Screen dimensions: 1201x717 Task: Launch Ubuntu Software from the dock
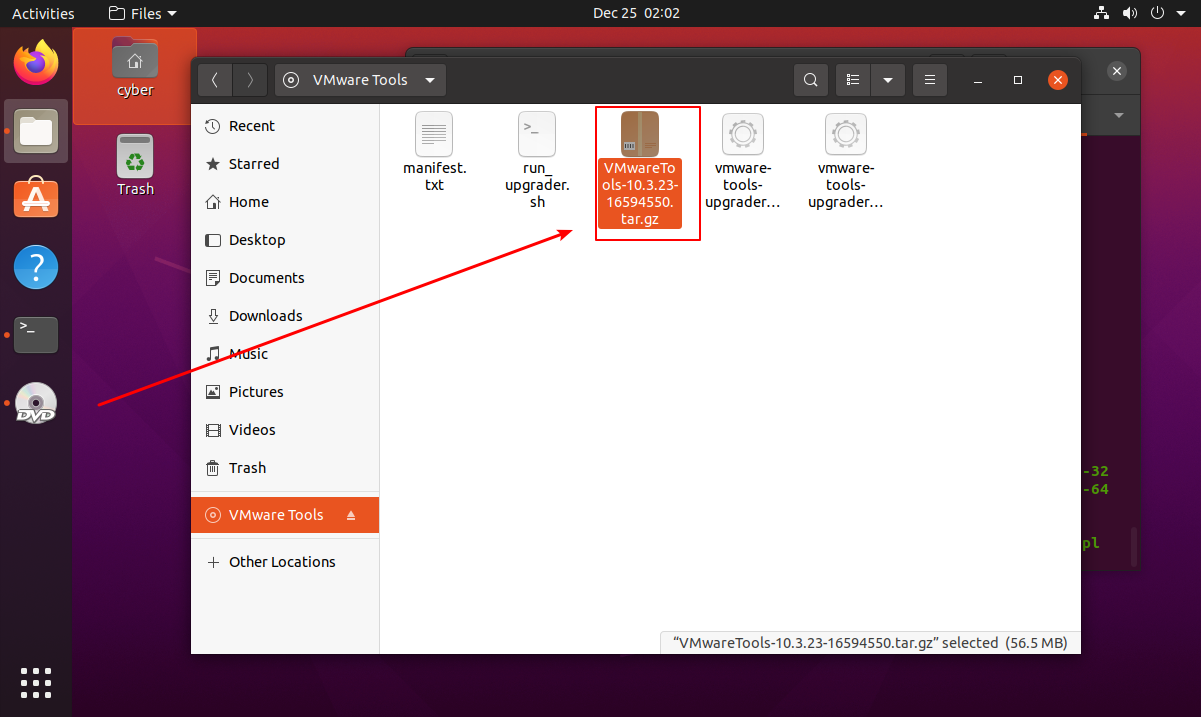point(36,199)
